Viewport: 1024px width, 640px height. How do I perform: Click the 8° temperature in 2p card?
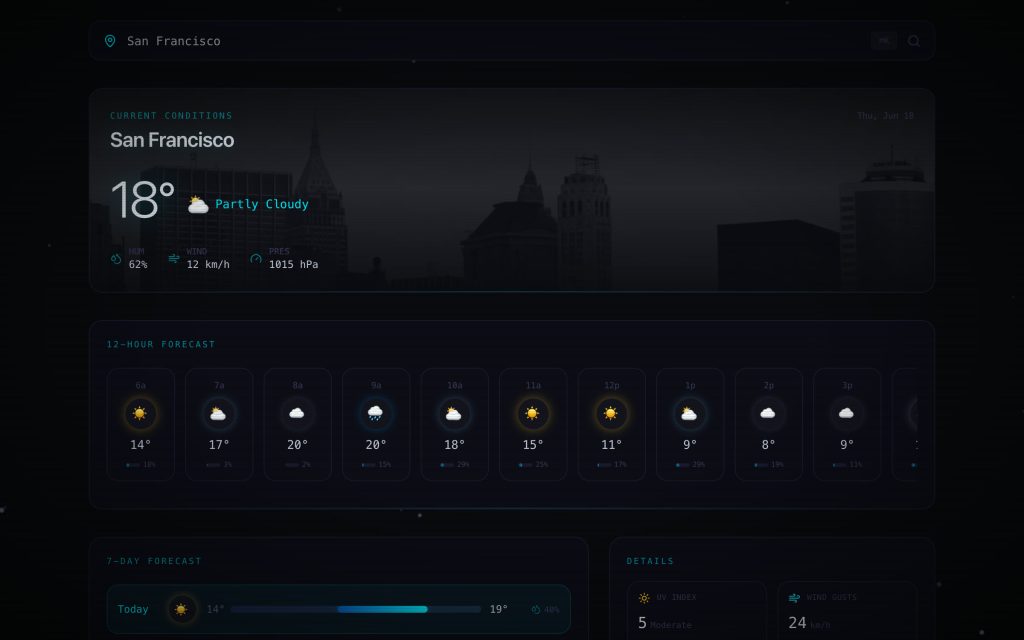point(769,445)
